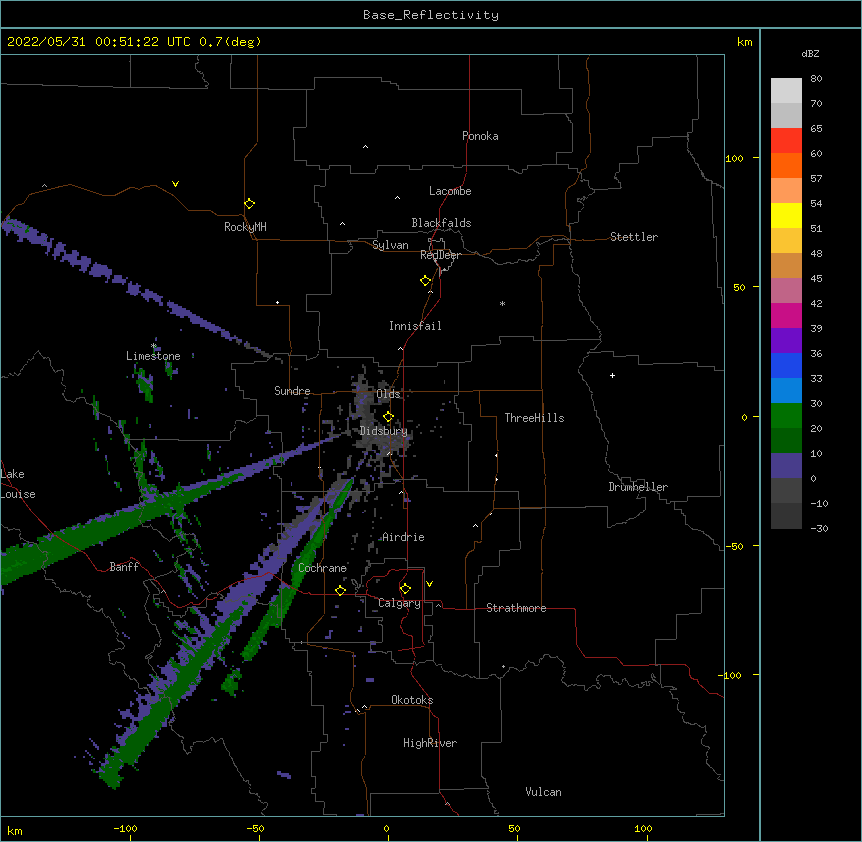Click the -100 tick on the bottom km axis
862x842 pixels.
[x=126, y=828]
